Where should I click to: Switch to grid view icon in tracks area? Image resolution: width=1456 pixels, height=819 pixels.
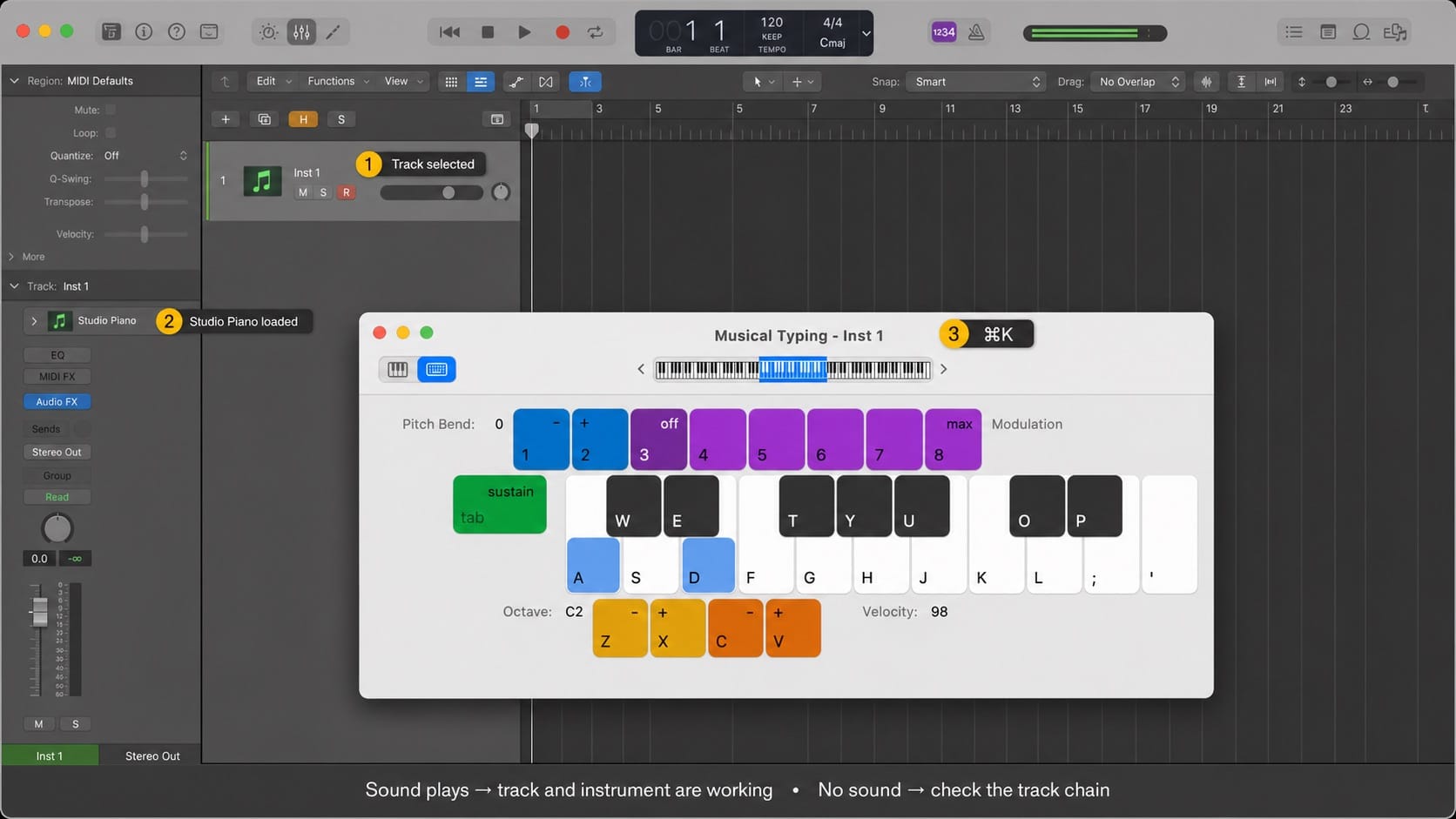coord(451,82)
